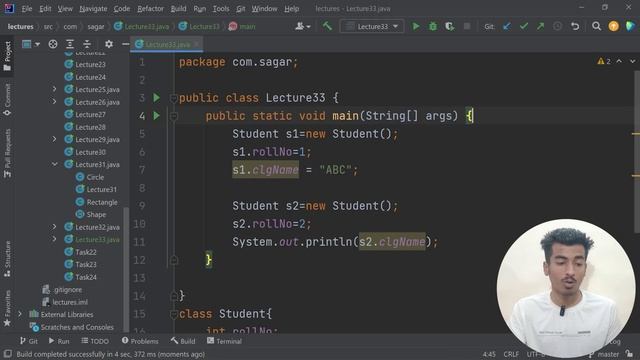Open the Lecture33 run configuration dropdown
The width and height of the screenshot is (640, 360).
tap(372, 27)
